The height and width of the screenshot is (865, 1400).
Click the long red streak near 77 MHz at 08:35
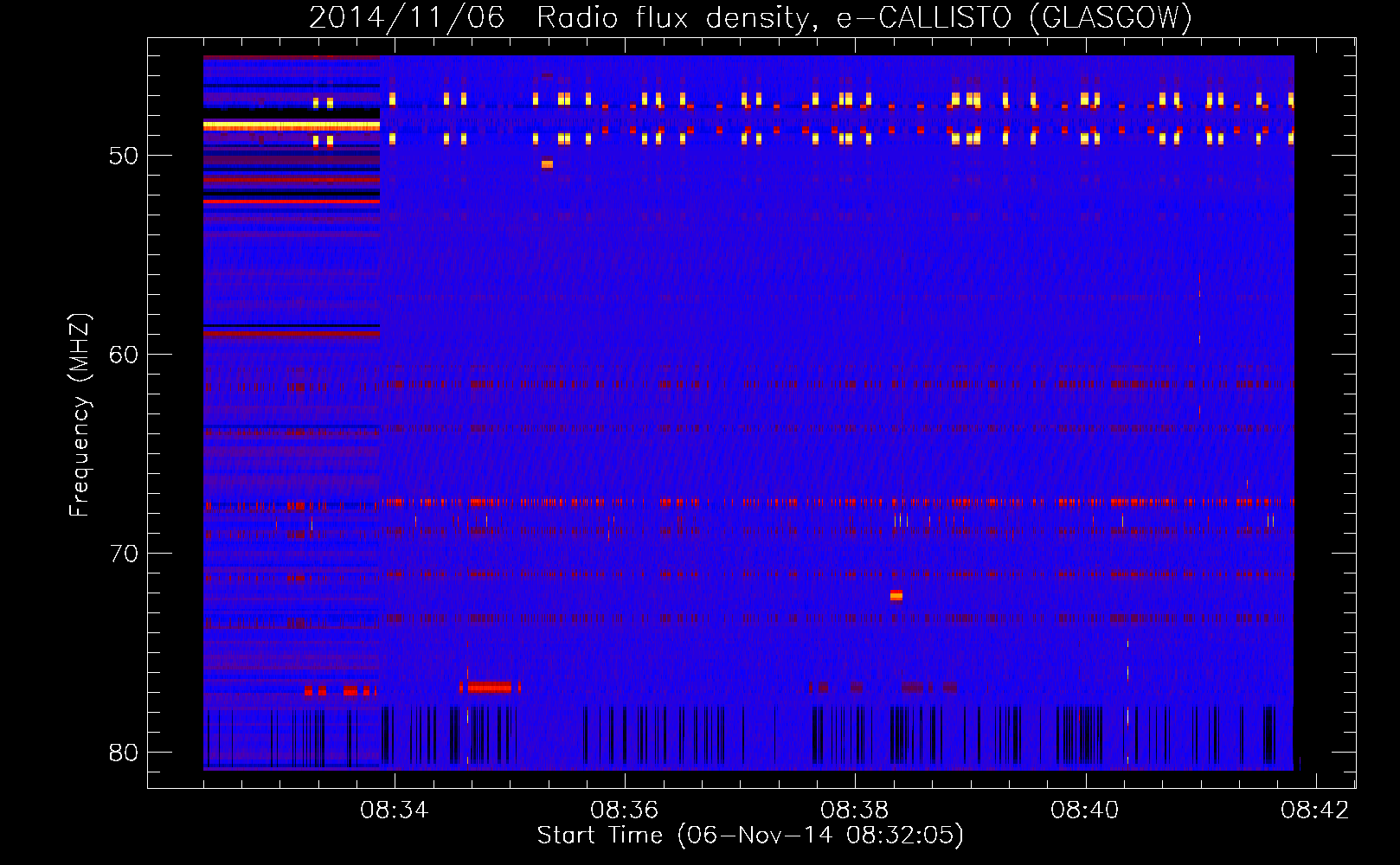(x=490, y=688)
